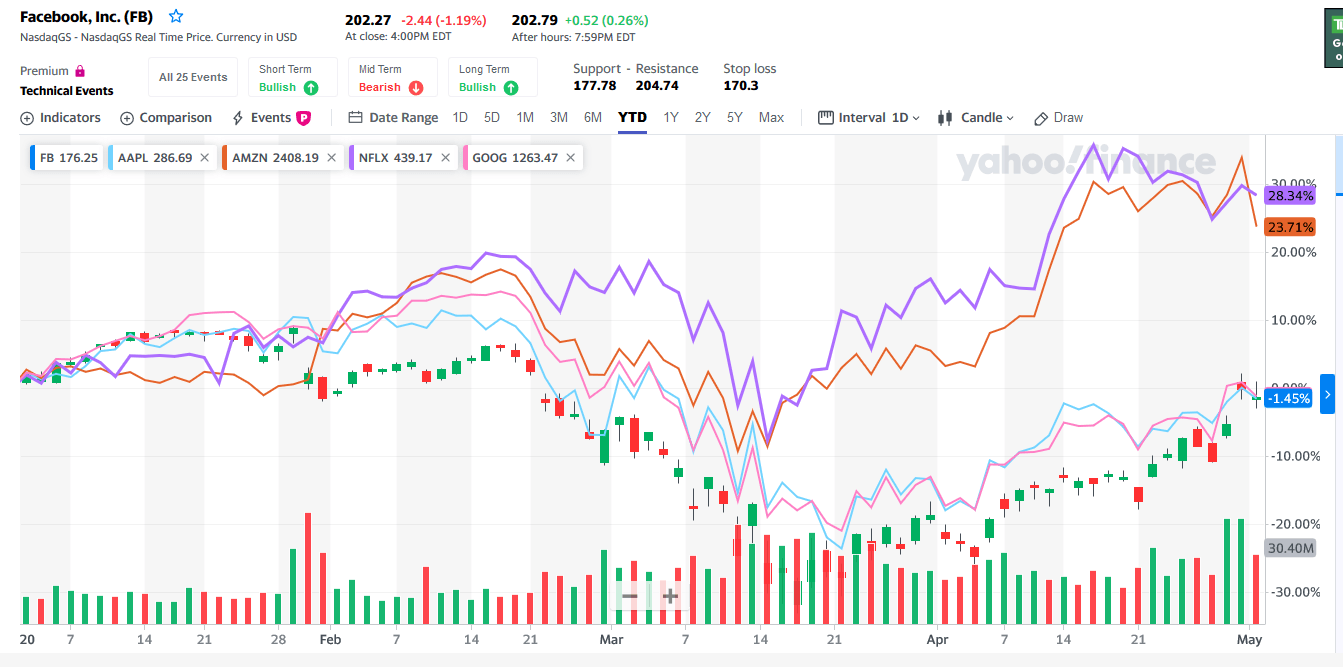The height and width of the screenshot is (667, 1343).
Task: Open the Long Term Bullish card
Action: pos(493,77)
